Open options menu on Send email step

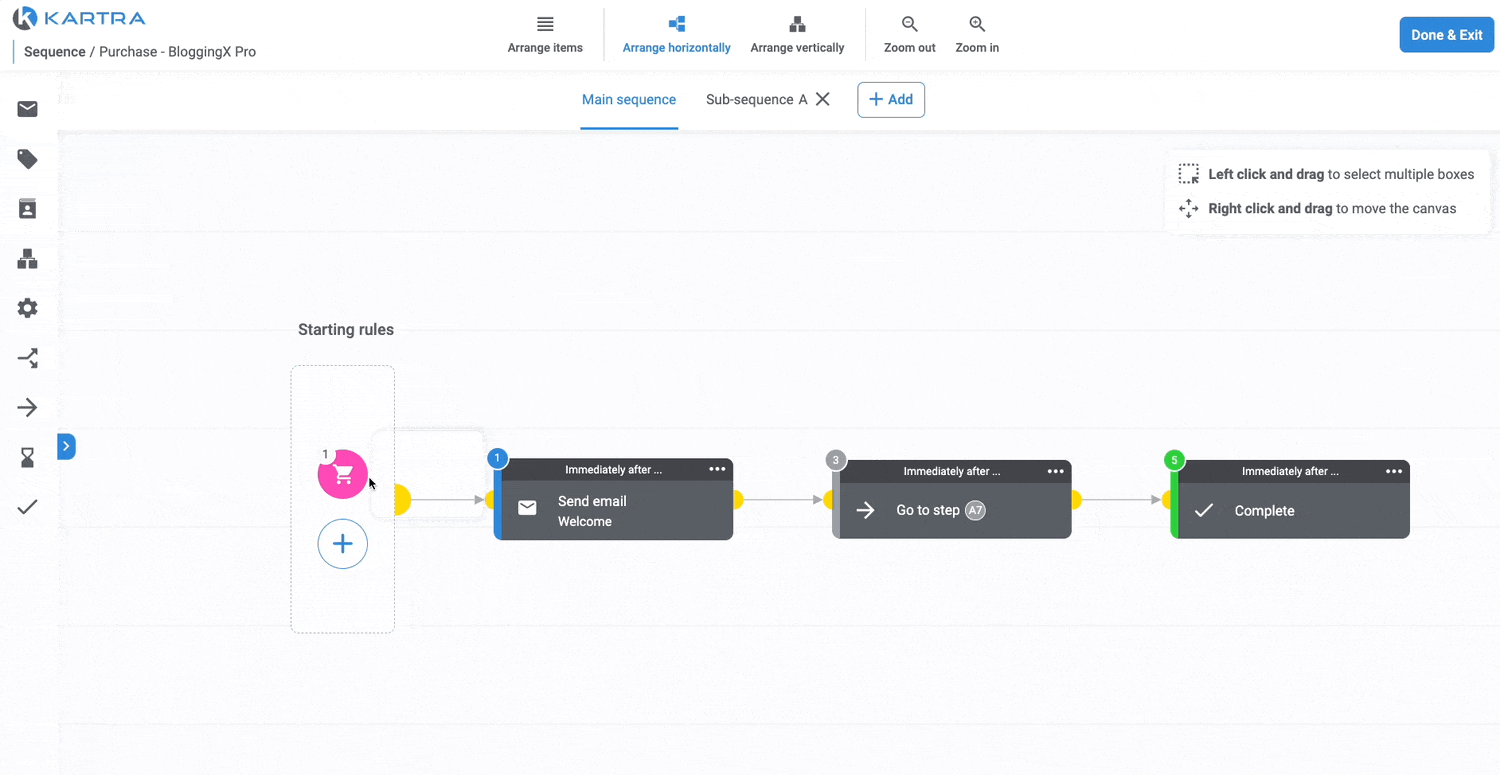pyautogui.click(x=717, y=469)
